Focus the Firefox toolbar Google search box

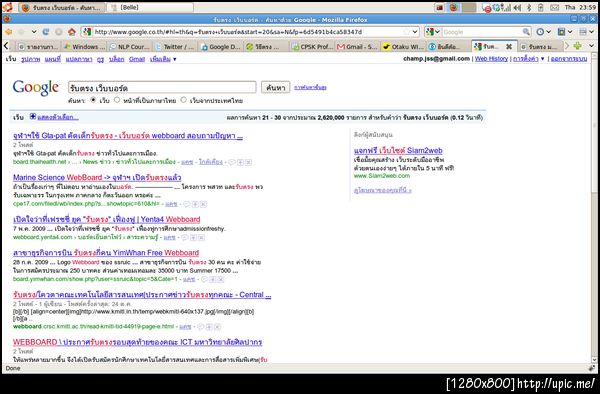[482, 32]
